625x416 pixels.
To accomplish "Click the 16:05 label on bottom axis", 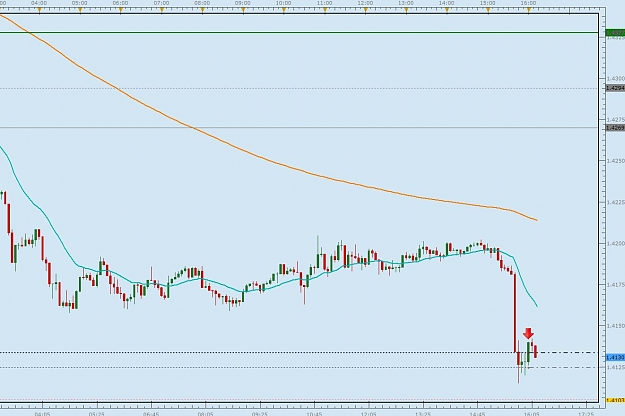I will point(532,414).
